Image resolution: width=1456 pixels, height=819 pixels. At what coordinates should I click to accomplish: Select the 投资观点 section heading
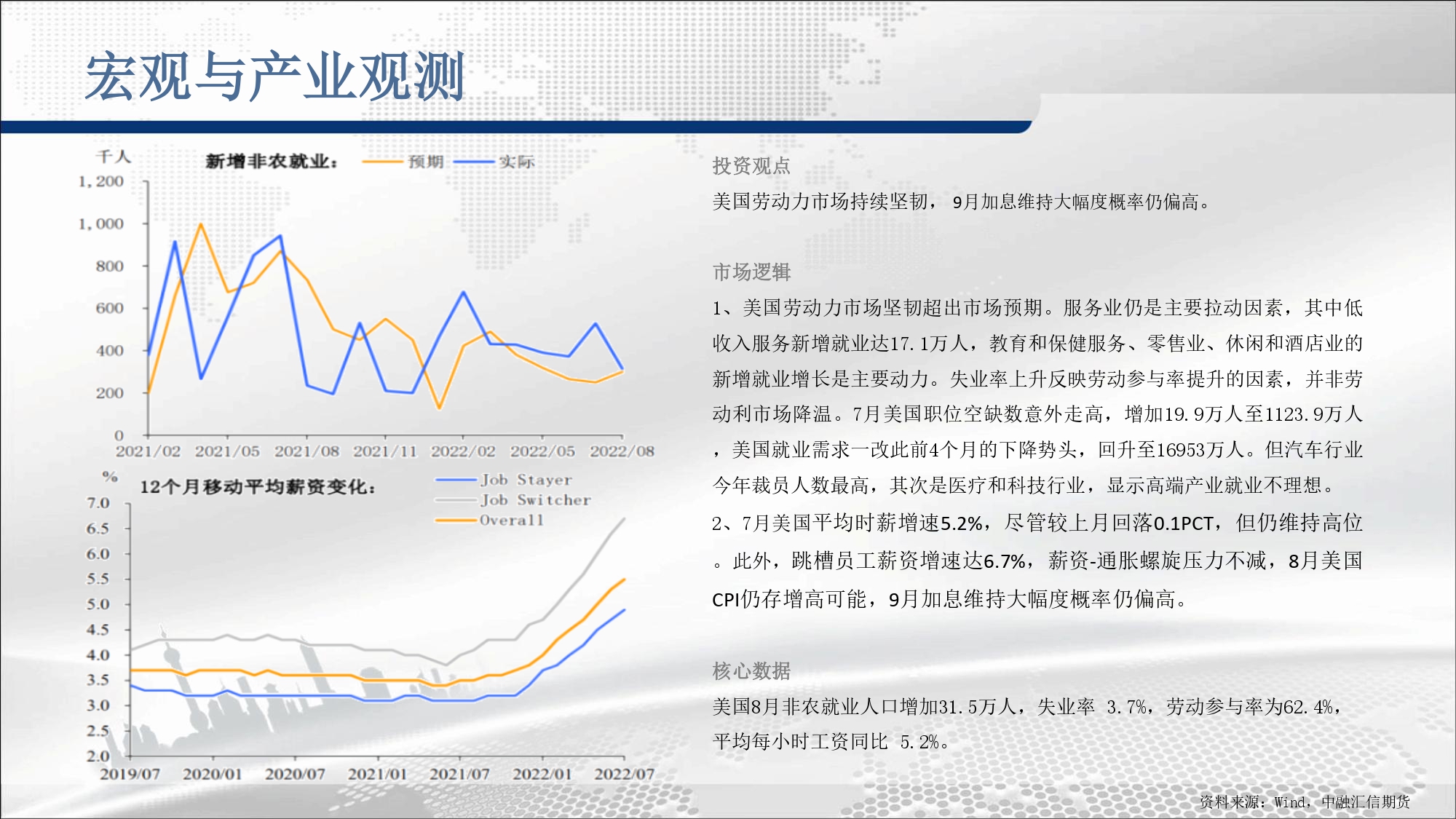pyautogui.click(x=751, y=166)
